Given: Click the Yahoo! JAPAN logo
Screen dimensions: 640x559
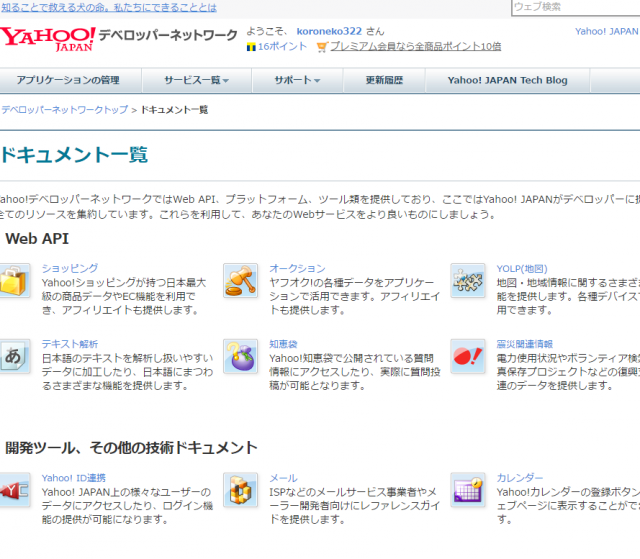Looking at the screenshot, I should point(47,39).
